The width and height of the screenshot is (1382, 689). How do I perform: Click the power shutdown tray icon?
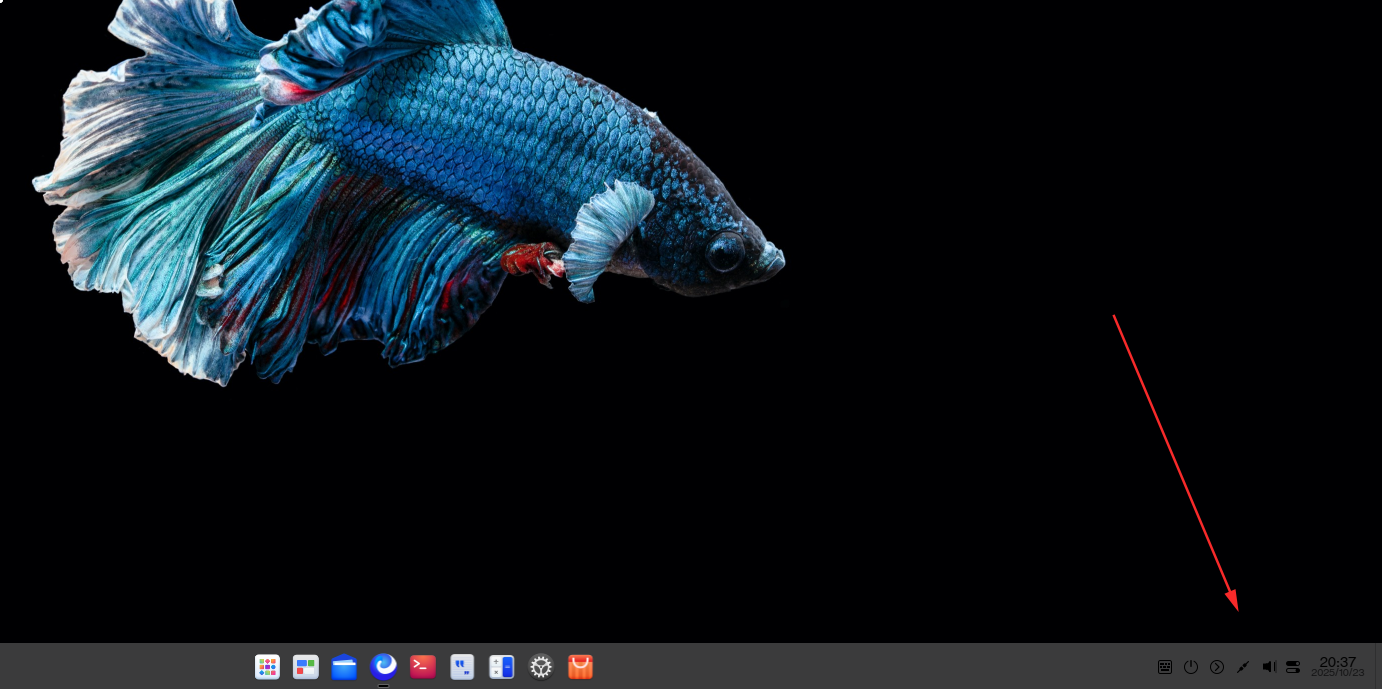tap(1191, 667)
